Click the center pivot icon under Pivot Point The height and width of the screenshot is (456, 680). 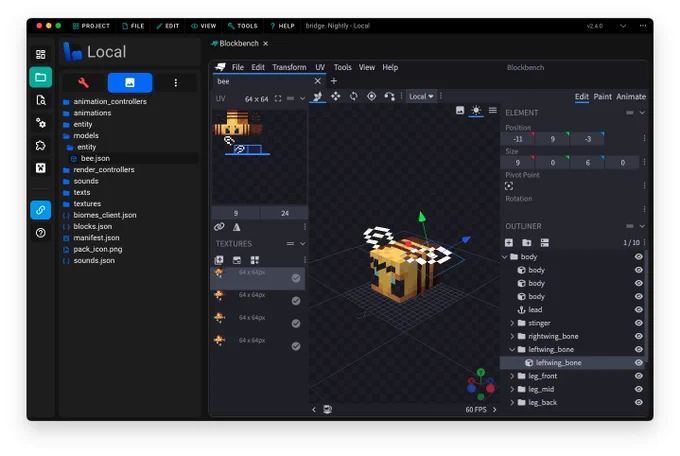509,186
